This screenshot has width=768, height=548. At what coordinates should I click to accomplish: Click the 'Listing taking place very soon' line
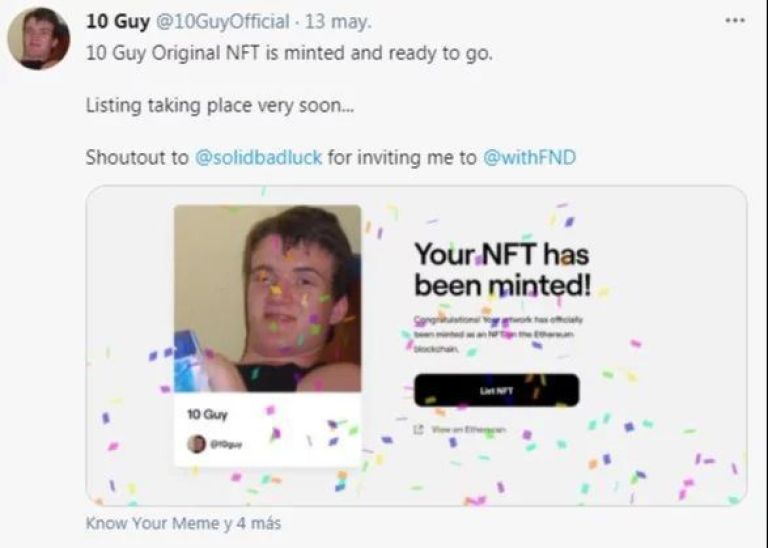(219, 105)
